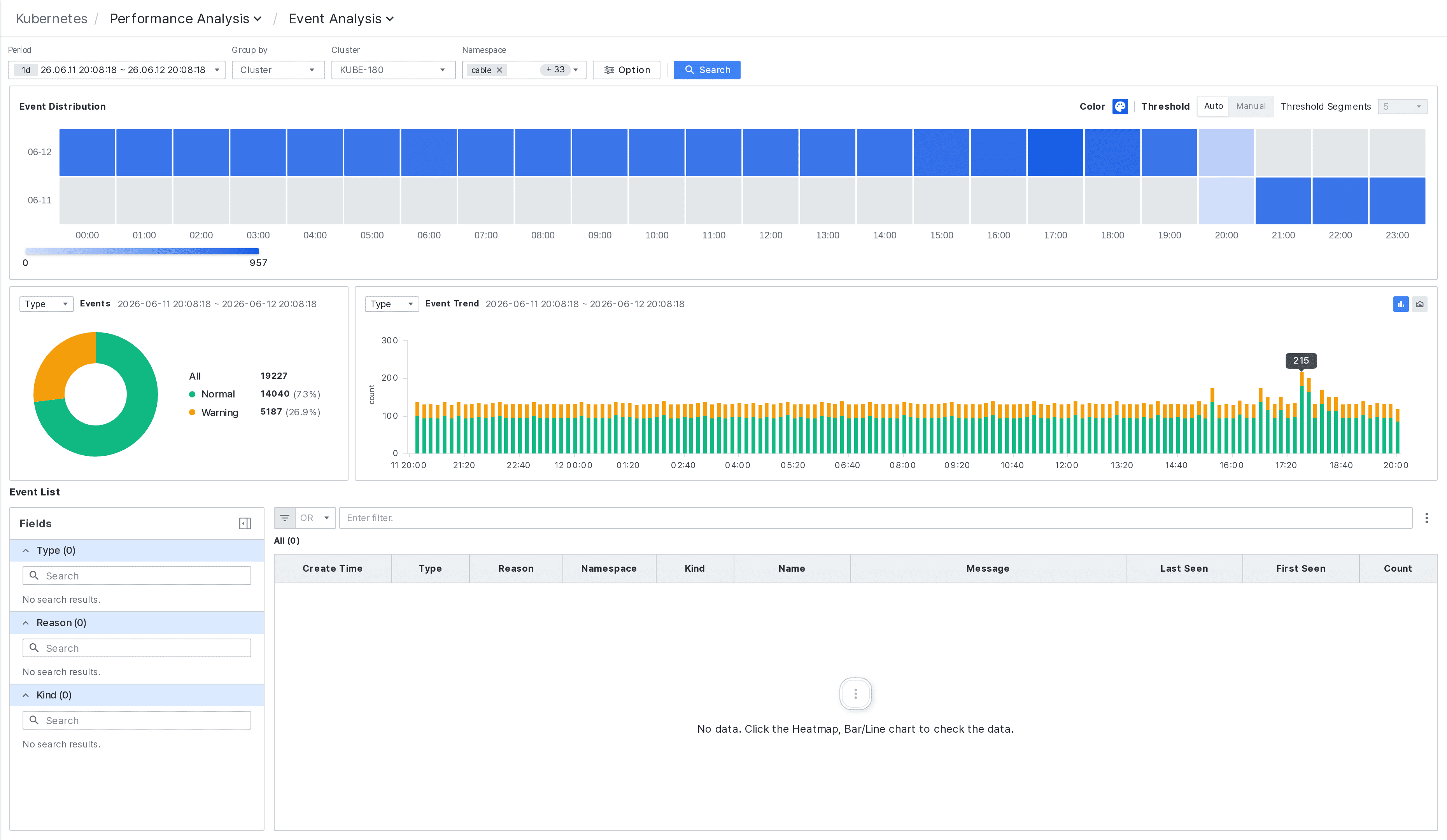
Task: Sort by First Seen column header
Action: (1301, 569)
